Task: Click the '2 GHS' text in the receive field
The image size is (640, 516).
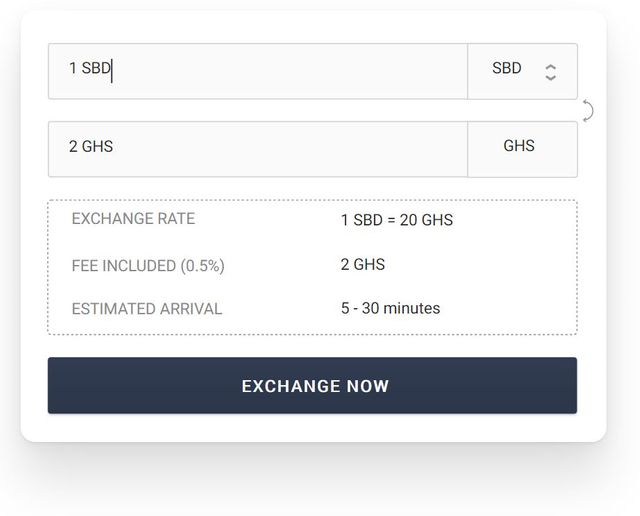Action: pos(91,146)
